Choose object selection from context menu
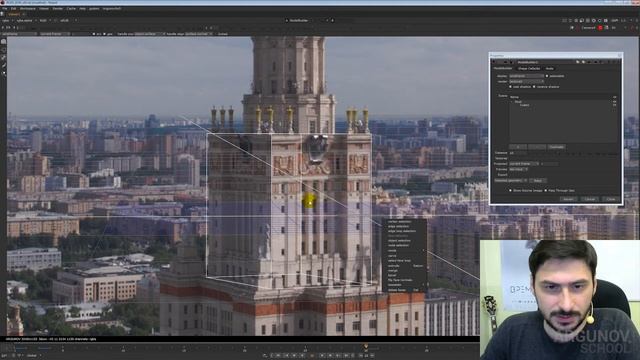 click(399, 240)
